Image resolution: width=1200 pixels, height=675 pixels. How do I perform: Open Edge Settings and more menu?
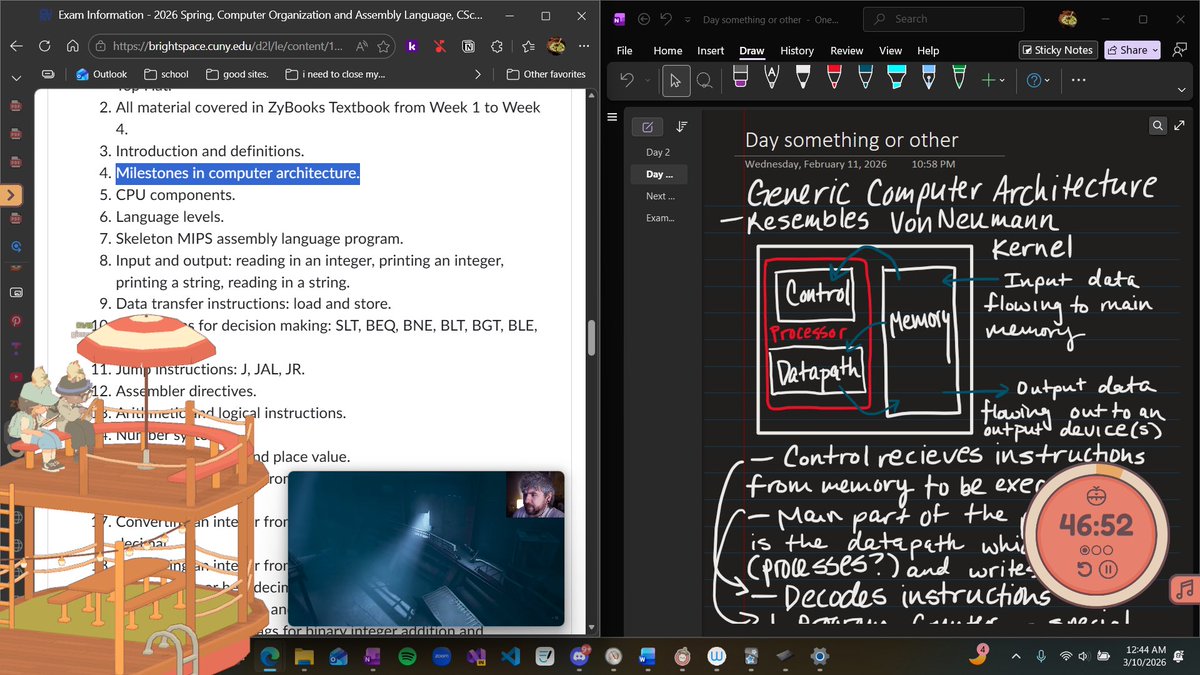[584, 46]
